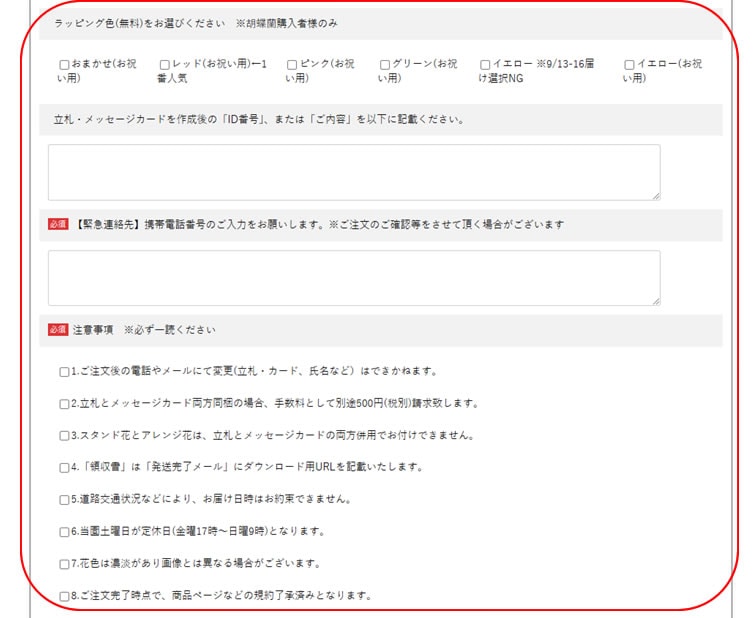Select レッド(お祝い用) wrapping color checkbox
Image resolution: width=756 pixels, height=618 pixels.
(165, 65)
